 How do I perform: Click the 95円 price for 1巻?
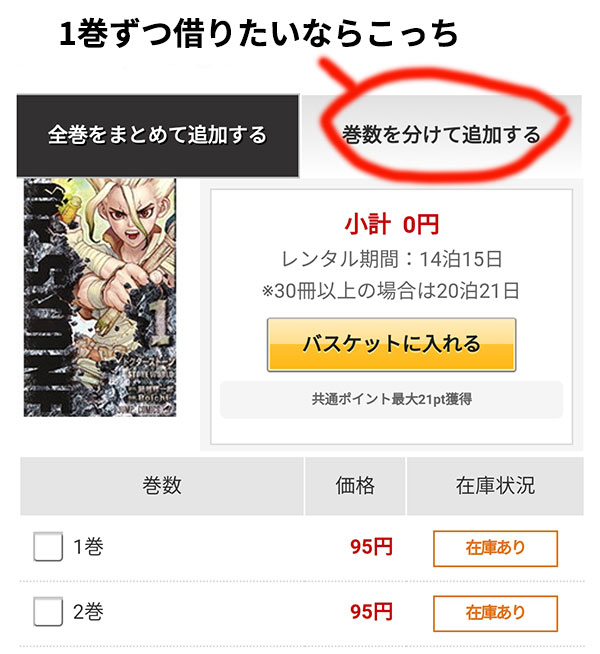pyautogui.click(x=372, y=547)
